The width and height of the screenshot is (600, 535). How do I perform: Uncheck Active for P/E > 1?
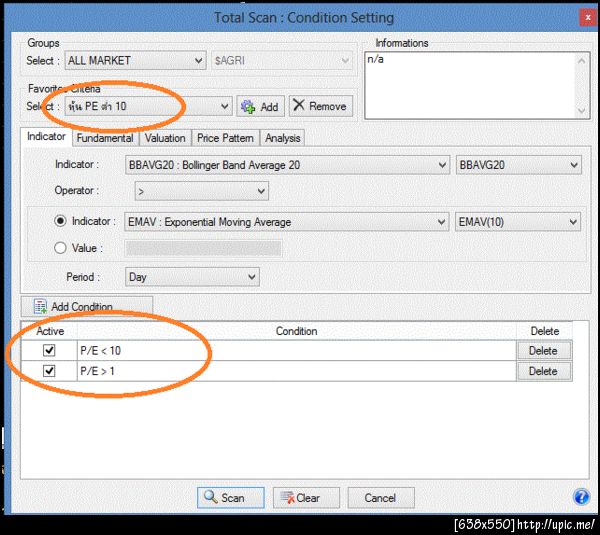49,371
